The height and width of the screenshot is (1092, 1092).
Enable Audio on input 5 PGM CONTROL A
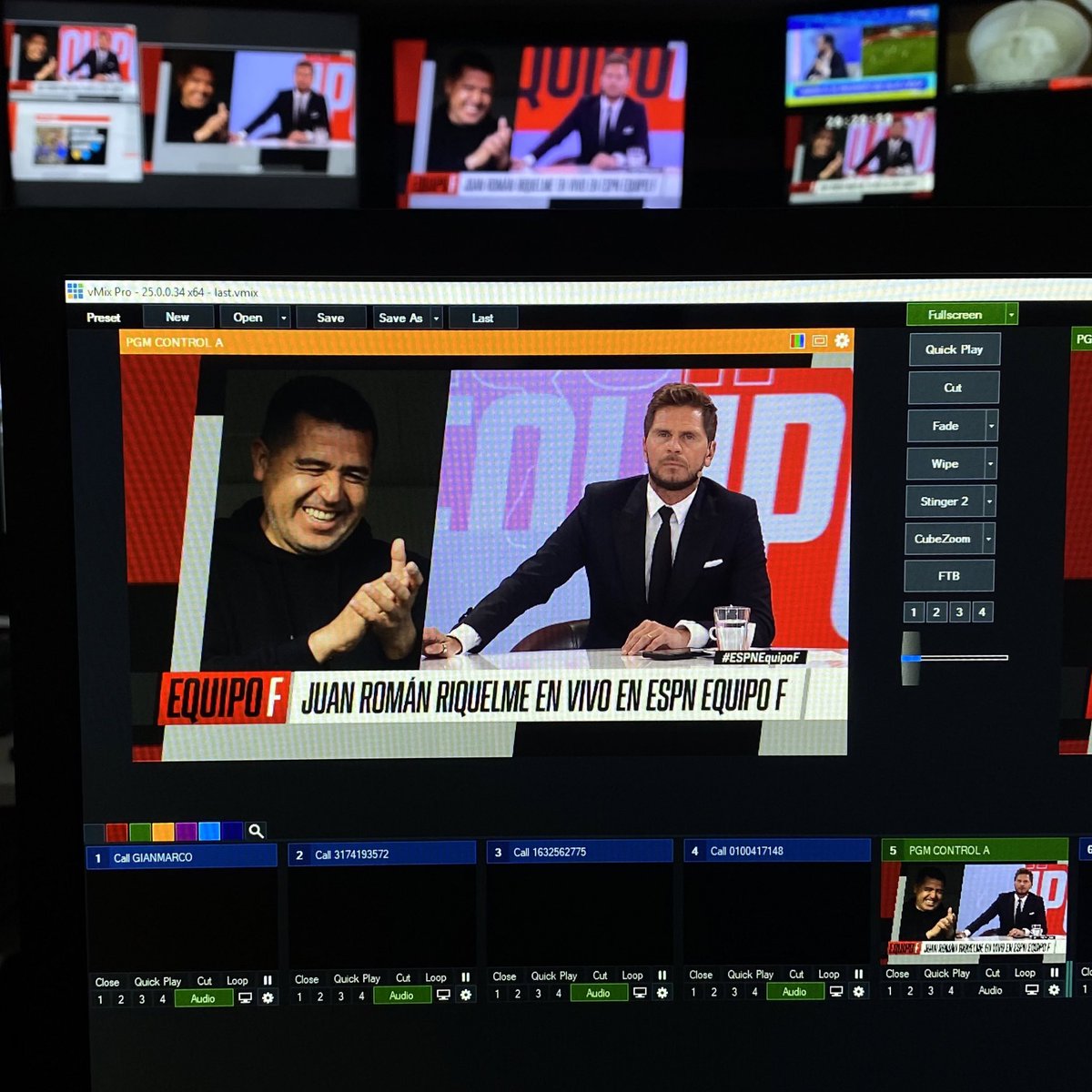click(x=990, y=990)
